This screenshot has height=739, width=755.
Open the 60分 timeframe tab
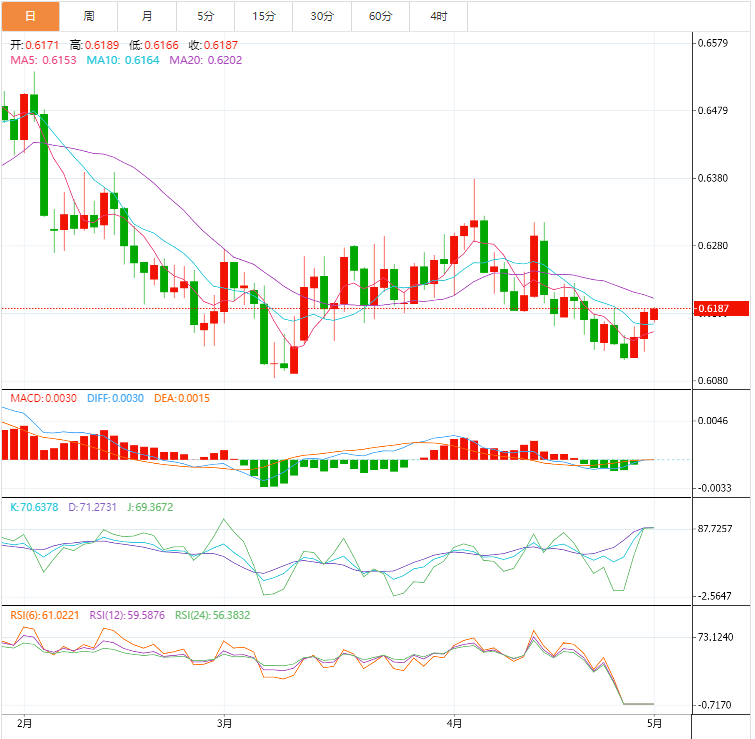[x=380, y=16]
